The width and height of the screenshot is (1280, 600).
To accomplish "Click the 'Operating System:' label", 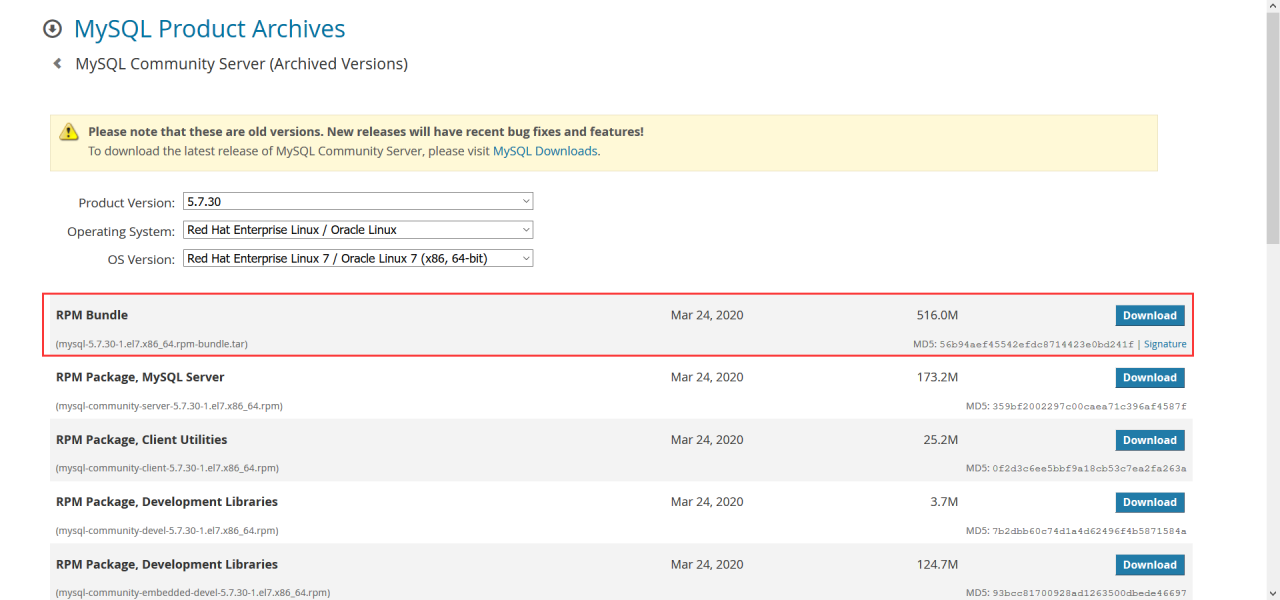I will 121,231.
